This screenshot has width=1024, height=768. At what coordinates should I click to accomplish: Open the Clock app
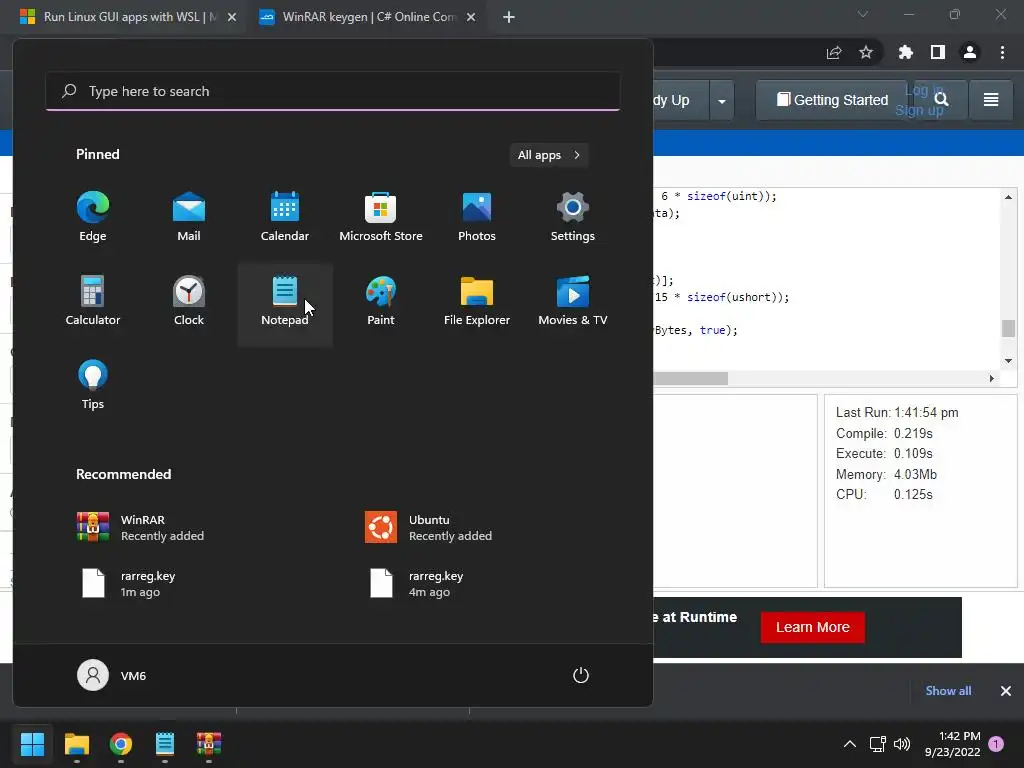pyautogui.click(x=189, y=302)
